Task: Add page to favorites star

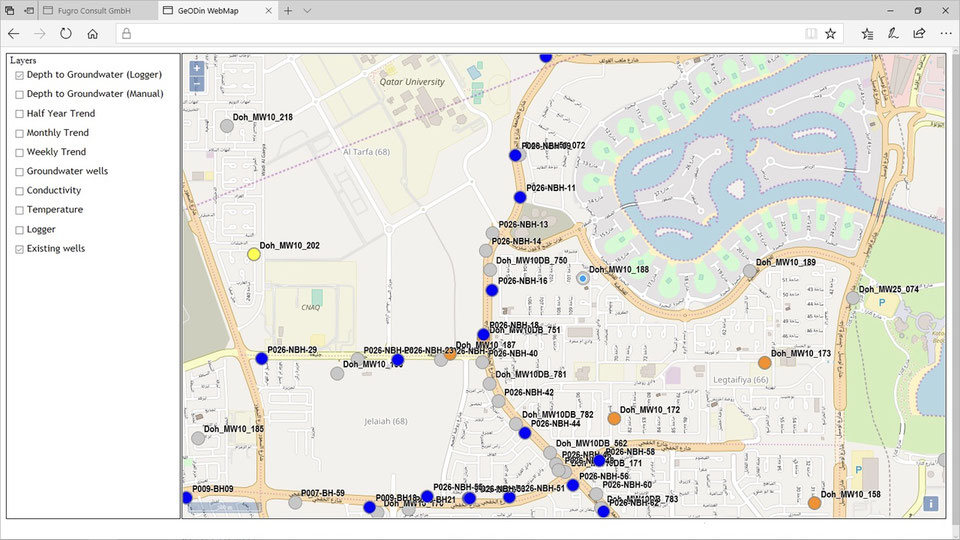Action: pos(830,33)
